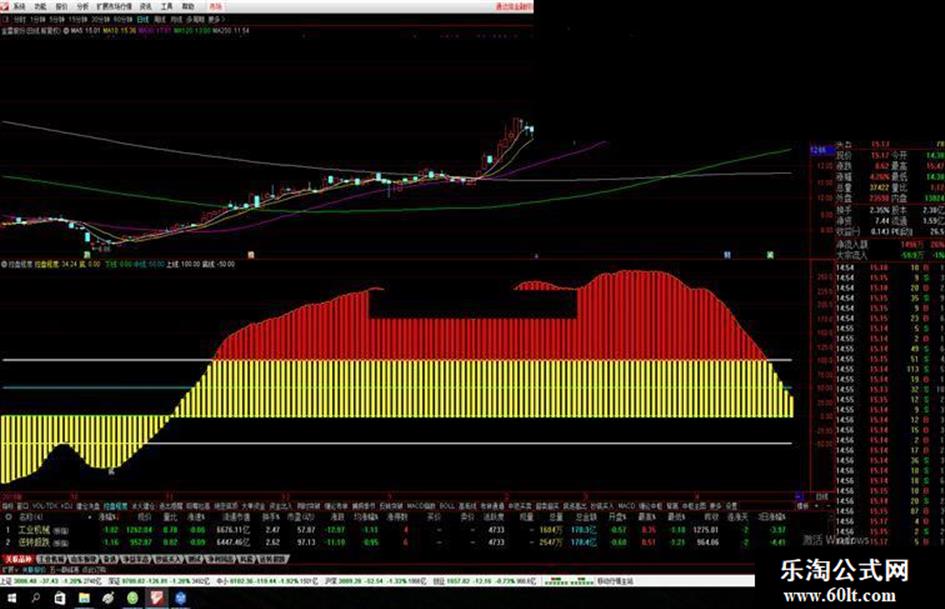
Task: Open Microsoft Store from the taskbar
Action: pos(60,598)
